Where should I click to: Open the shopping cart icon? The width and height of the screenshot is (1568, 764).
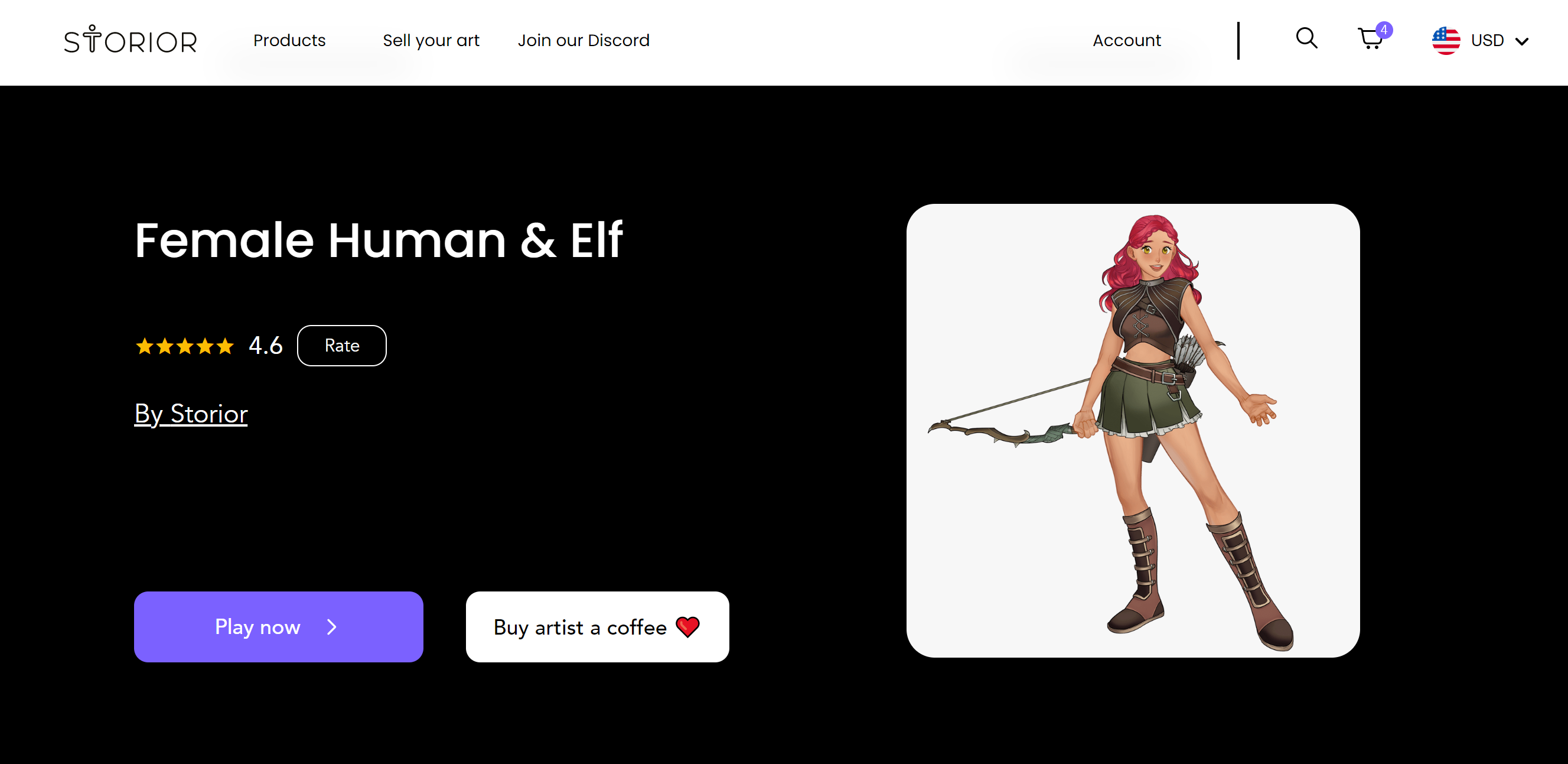[x=1370, y=40]
